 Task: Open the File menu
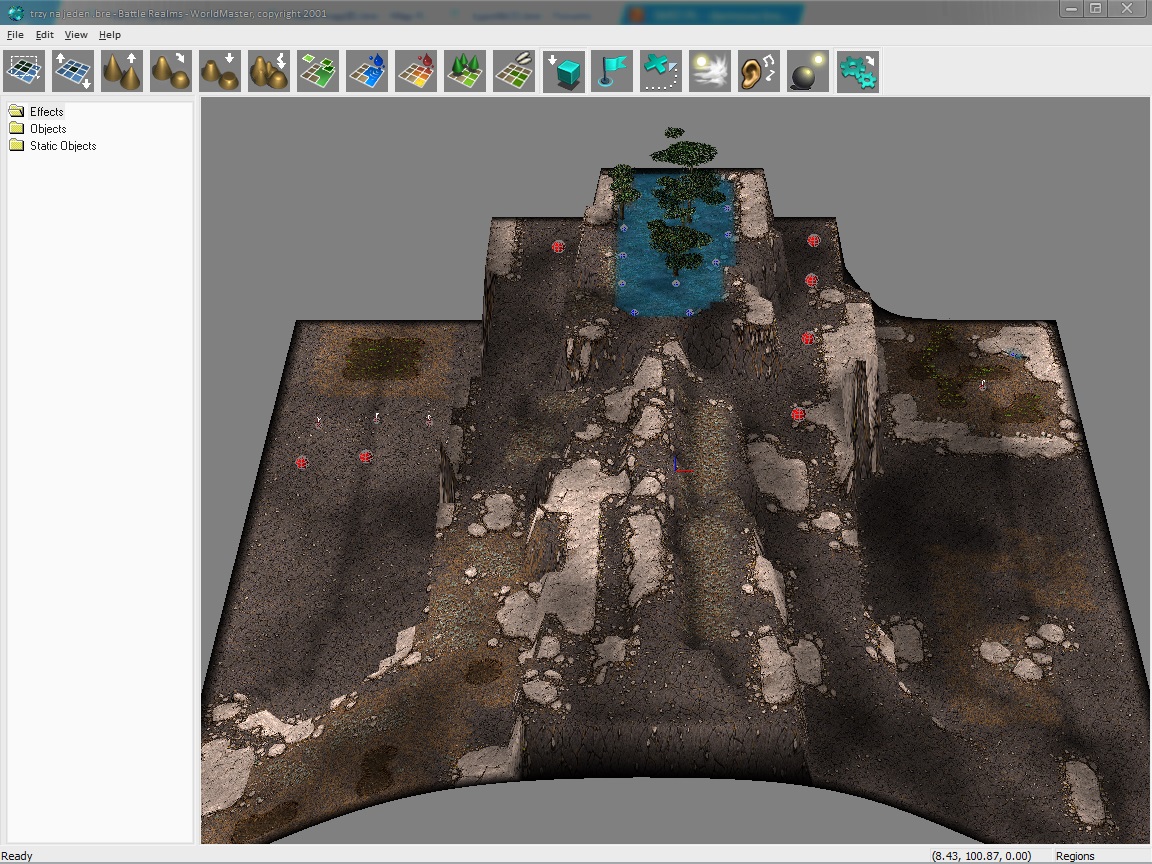pyautogui.click(x=15, y=35)
